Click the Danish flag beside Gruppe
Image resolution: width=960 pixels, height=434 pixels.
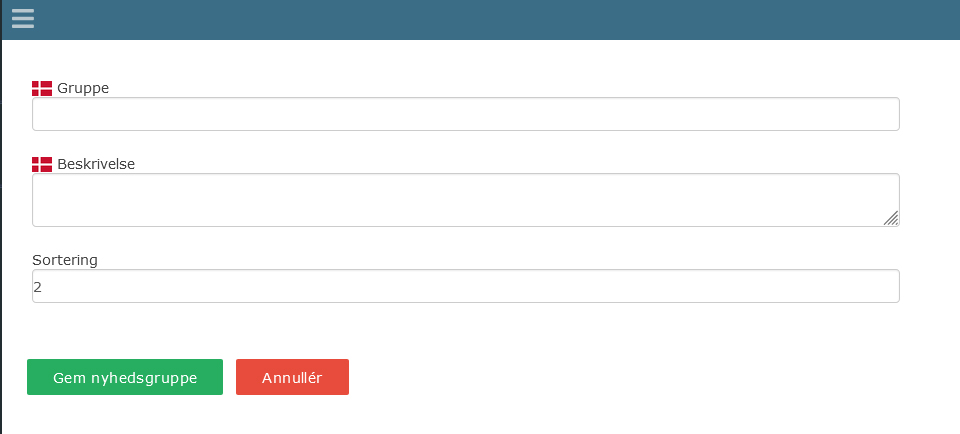point(42,88)
